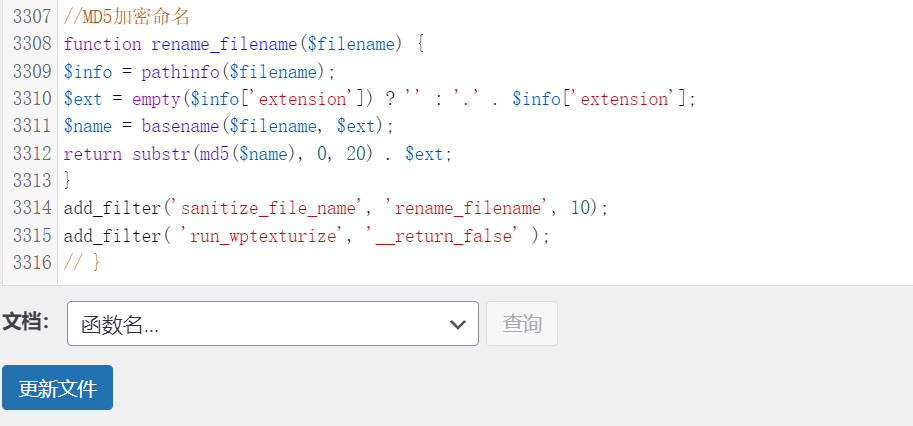Click the closing brace on line 3313
The height and width of the screenshot is (426, 913).
pos(67,181)
